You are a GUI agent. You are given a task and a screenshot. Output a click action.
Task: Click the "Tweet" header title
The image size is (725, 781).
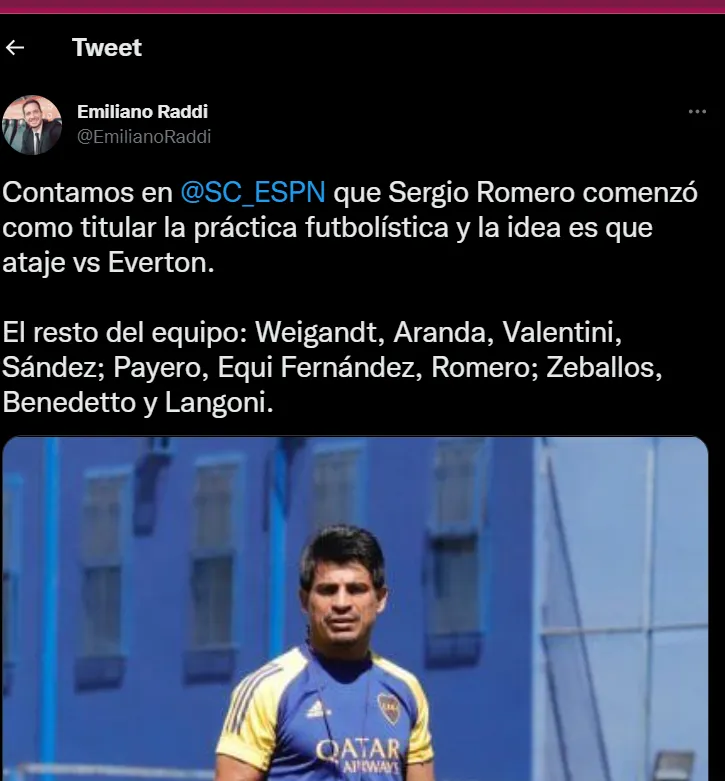(107, 48)
